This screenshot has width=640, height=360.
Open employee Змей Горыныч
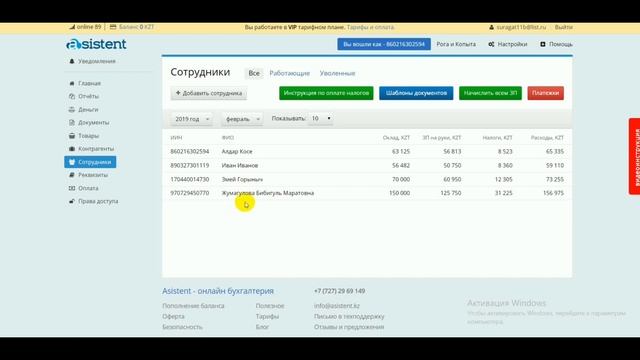point(242,179)
